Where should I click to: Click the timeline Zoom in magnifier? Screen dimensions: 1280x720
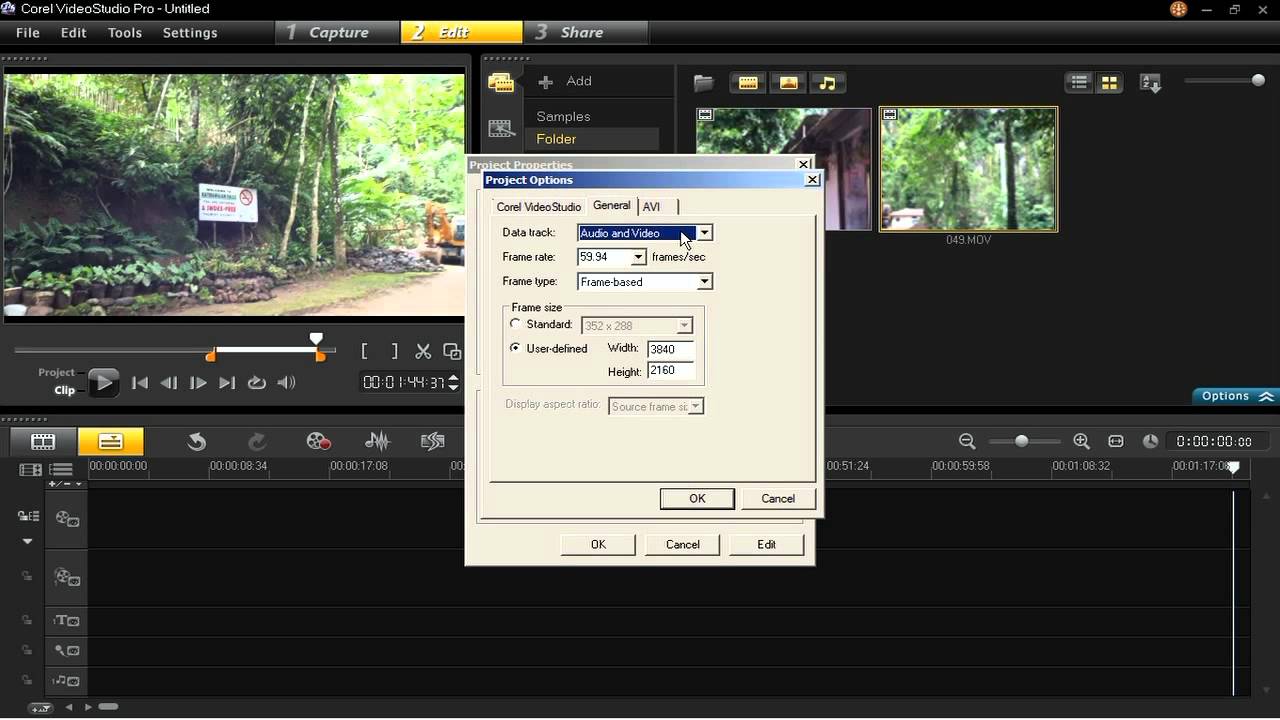(x=1081, y=441)
